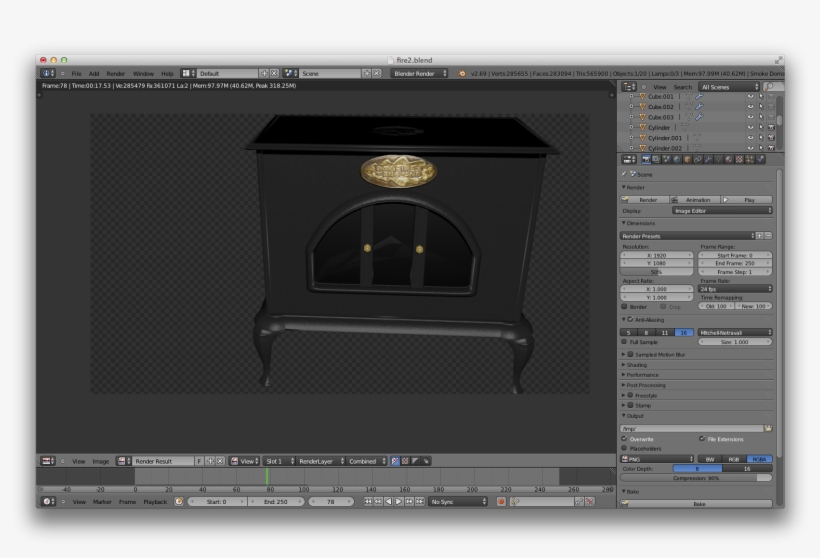Open the Object Data triangle icon
820x558 pixels.
[x=719, y=160]
